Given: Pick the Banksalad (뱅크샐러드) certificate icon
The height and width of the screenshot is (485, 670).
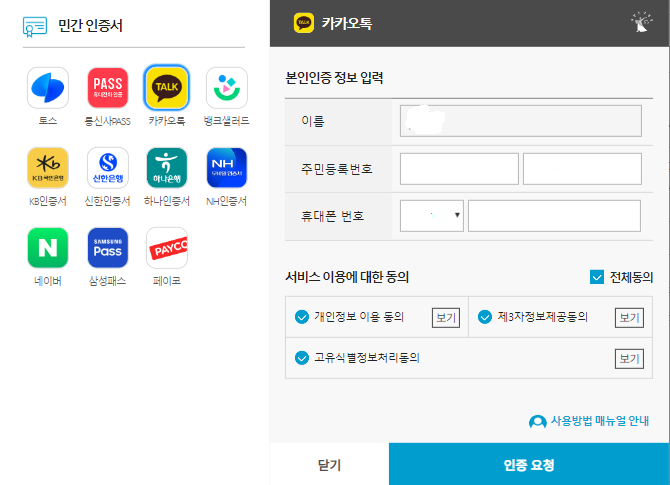Looking at the screenshot, I should tap(226, 88).
